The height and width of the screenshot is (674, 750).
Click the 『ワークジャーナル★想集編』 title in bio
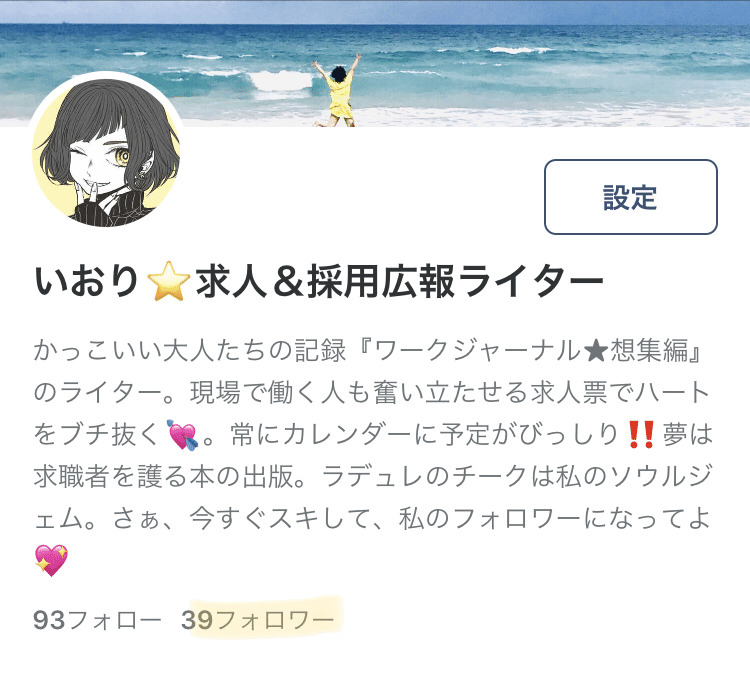525,351
